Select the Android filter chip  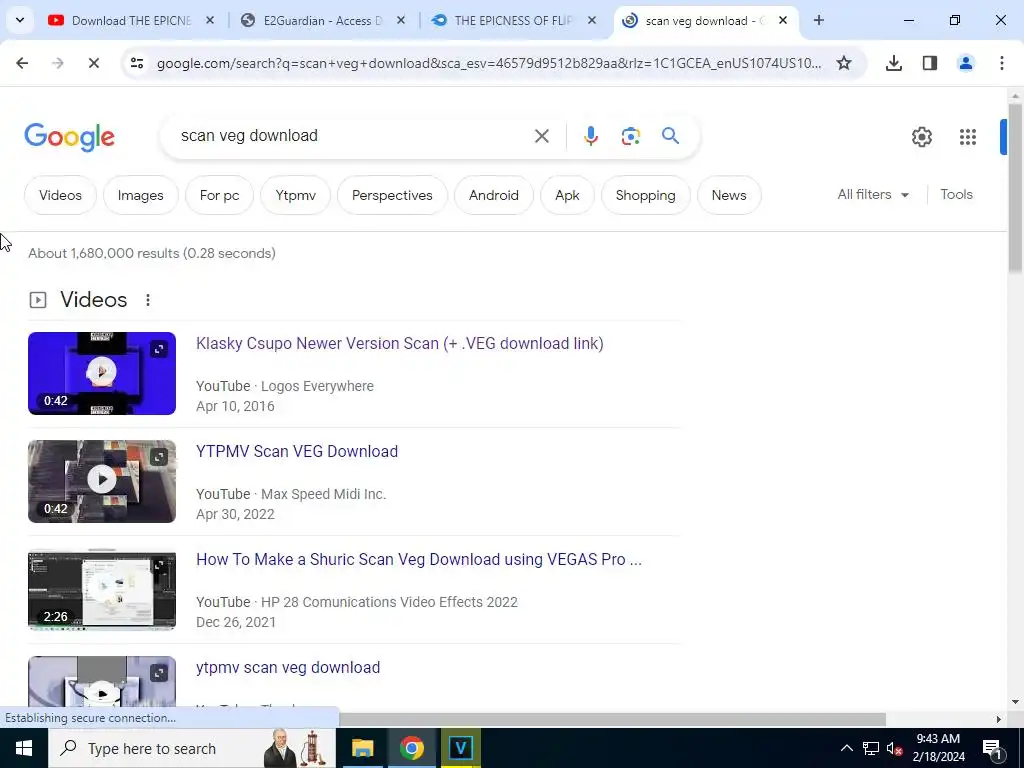[494, 195]
